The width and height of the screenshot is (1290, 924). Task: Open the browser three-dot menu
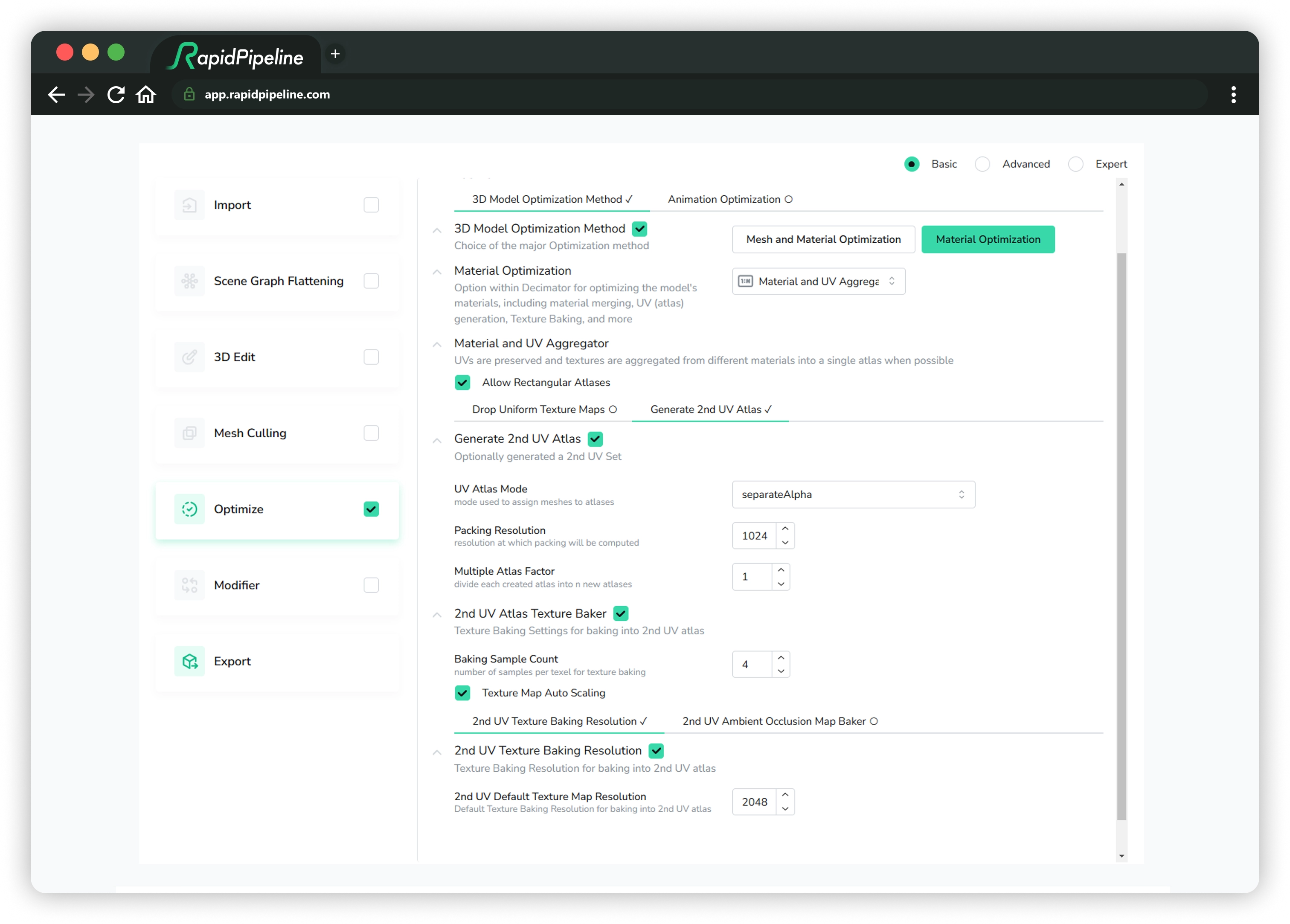1234,94
